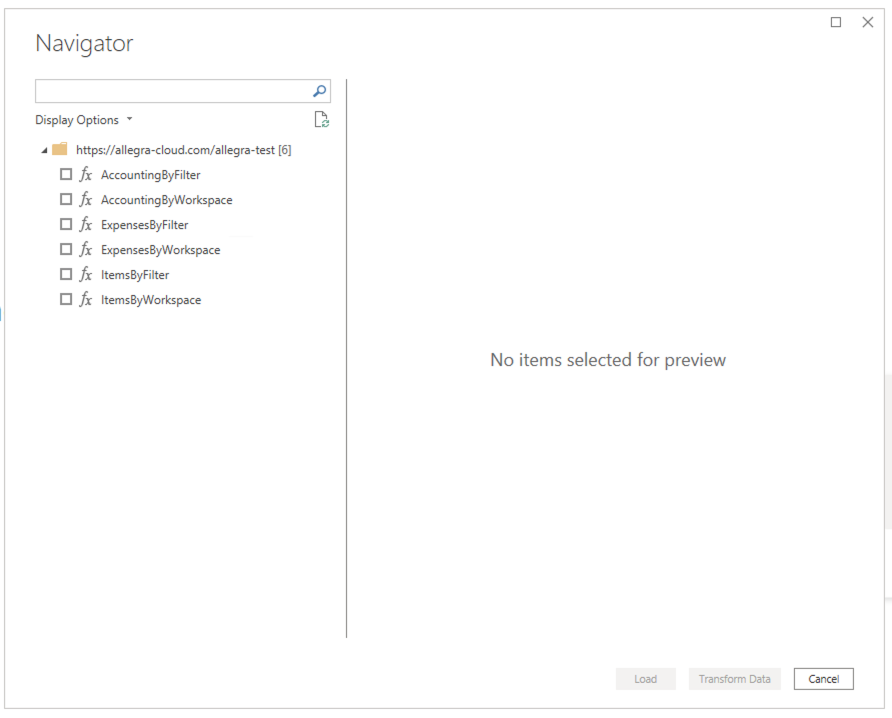Click the Load button
The image size is (892, 718).
pos(645,678)
